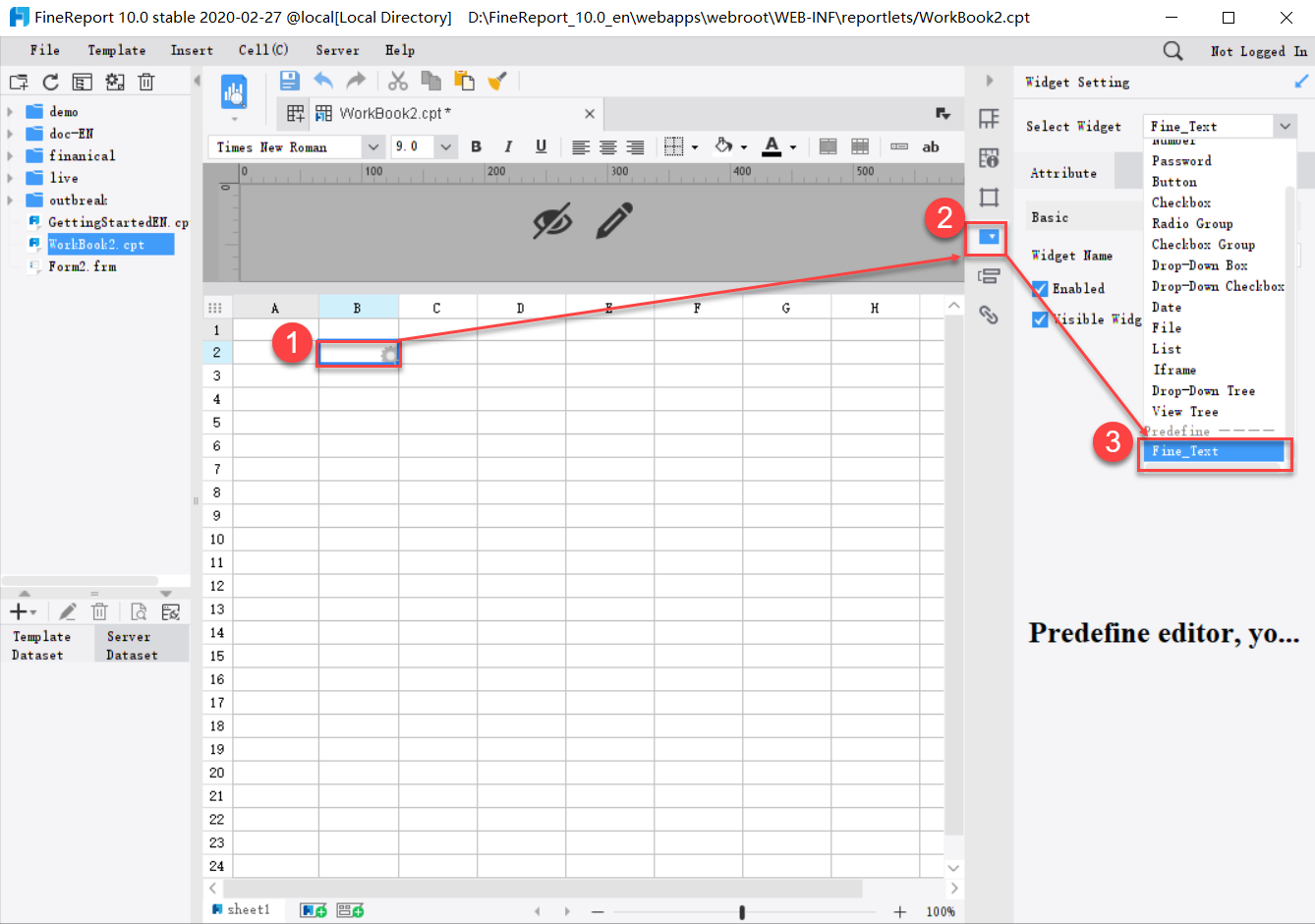Viewport: 1315px width, 924px height.
Task: Click the Hyperlink icon in right sidebar
Action: [990, 315]
